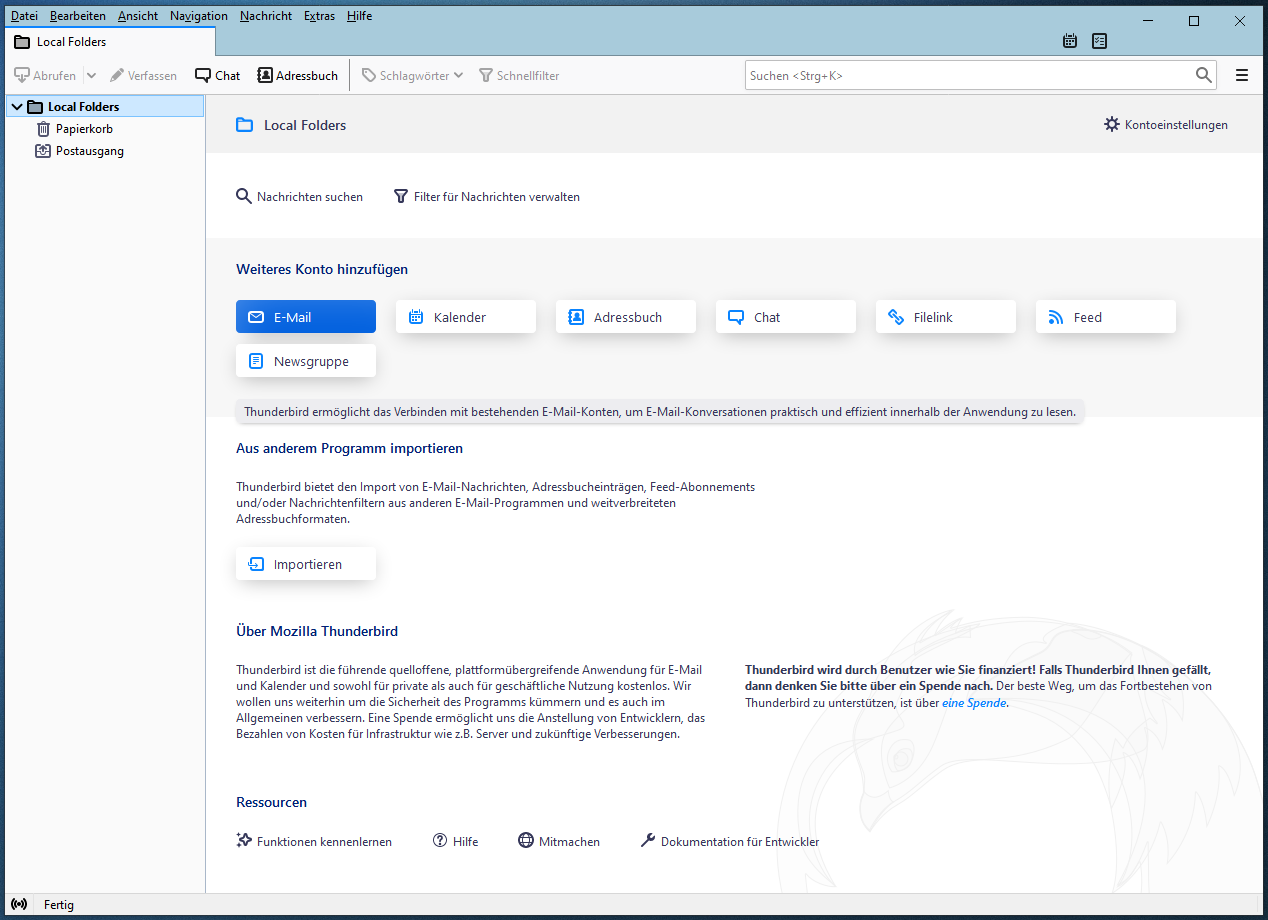1268x920 pixels.
Task: Add a new E-Mail account
Action: click(x=306, y=317)
